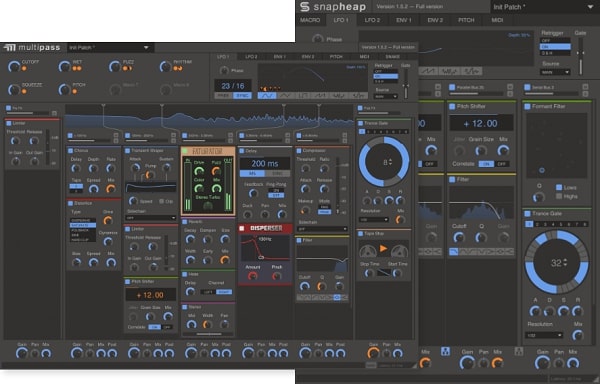Viewport: 600px width, 384px height.
Task: Click the Snapheap logo icon
Action: coord(305,7)
